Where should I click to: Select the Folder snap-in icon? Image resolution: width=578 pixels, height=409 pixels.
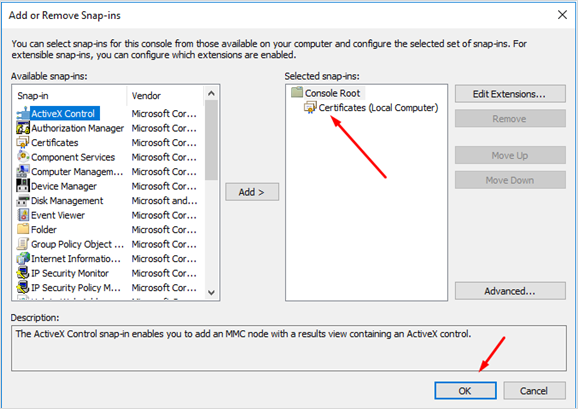pos(22,229)
